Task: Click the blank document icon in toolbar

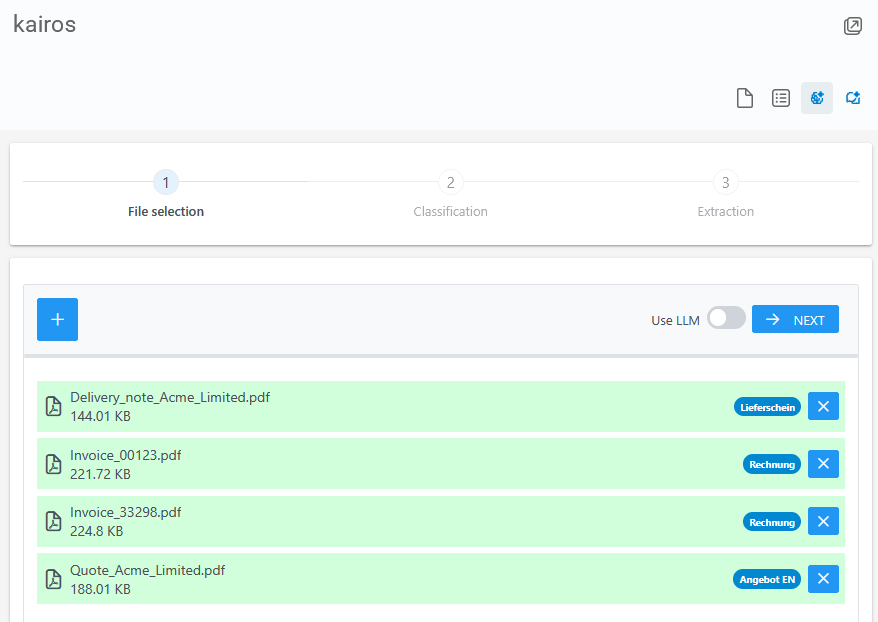Action: point(745,98)
